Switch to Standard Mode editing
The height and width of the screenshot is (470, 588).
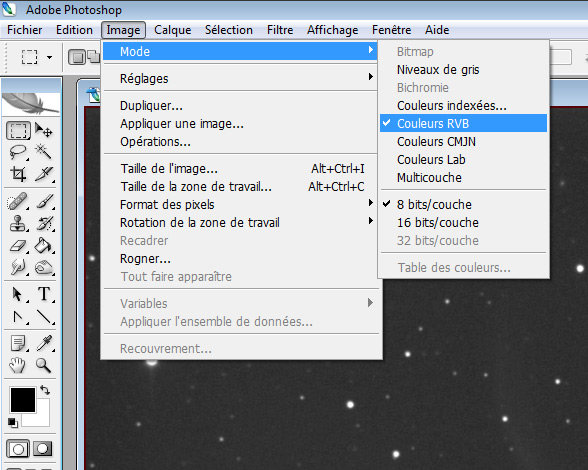(x=18, y=449)
